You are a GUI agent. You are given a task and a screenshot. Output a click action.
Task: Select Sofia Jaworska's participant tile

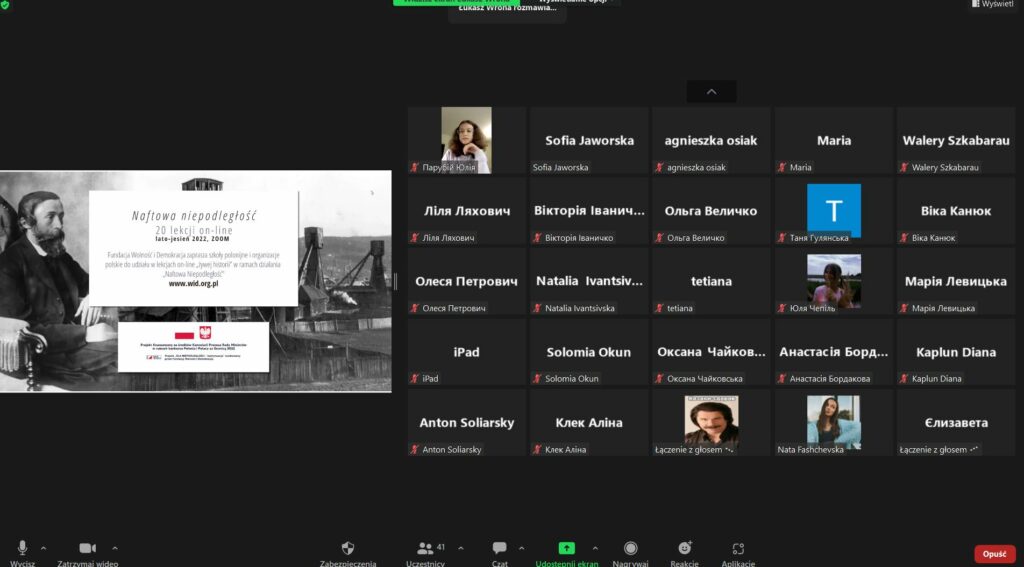(x=589, y=141)
